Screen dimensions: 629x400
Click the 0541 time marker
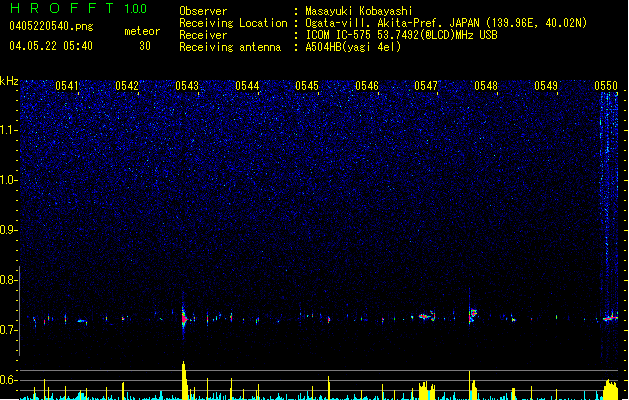[67, 86]
